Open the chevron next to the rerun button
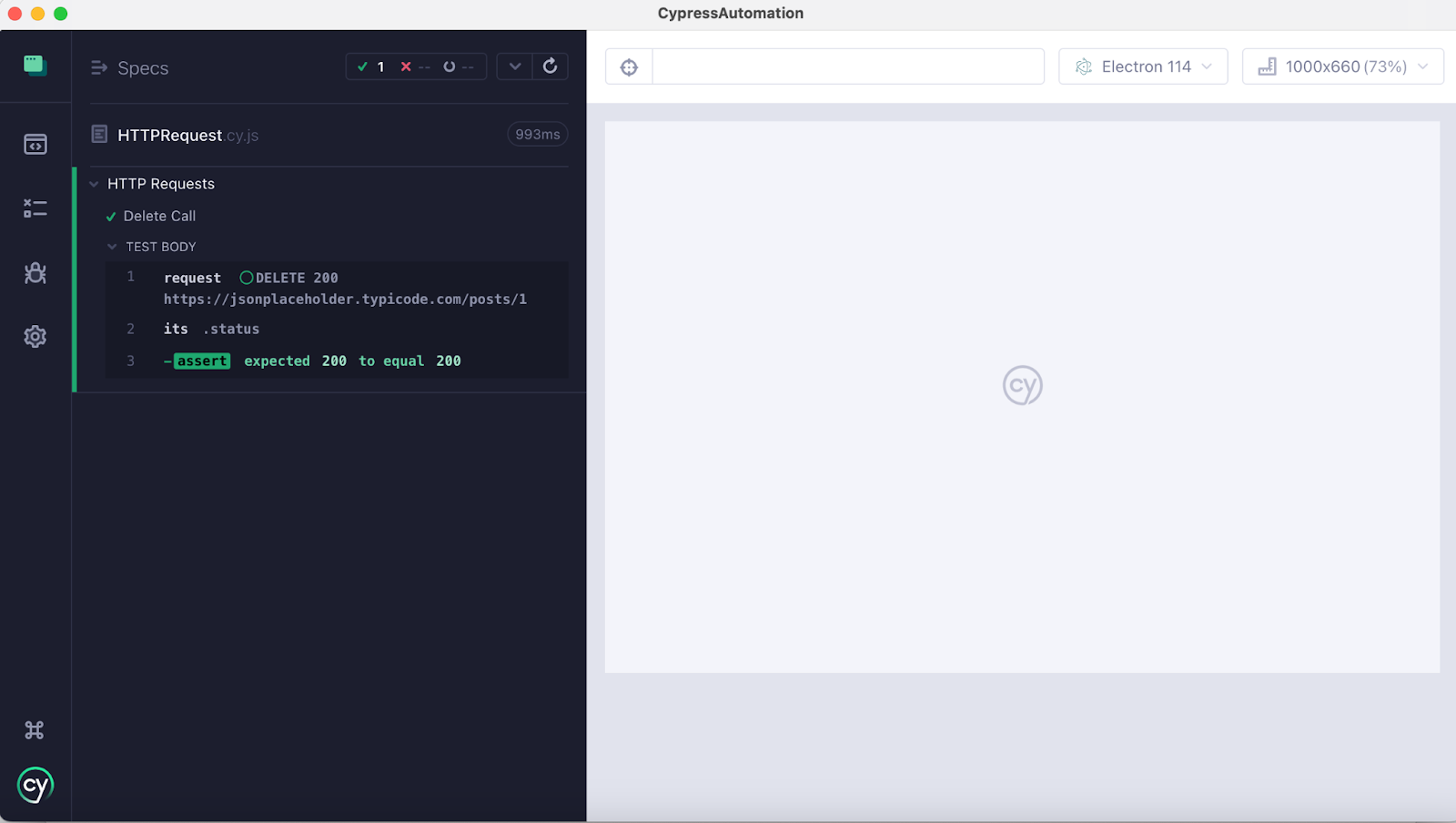The width and height of the screenshot is (1456, 823). tap(514, 66)
